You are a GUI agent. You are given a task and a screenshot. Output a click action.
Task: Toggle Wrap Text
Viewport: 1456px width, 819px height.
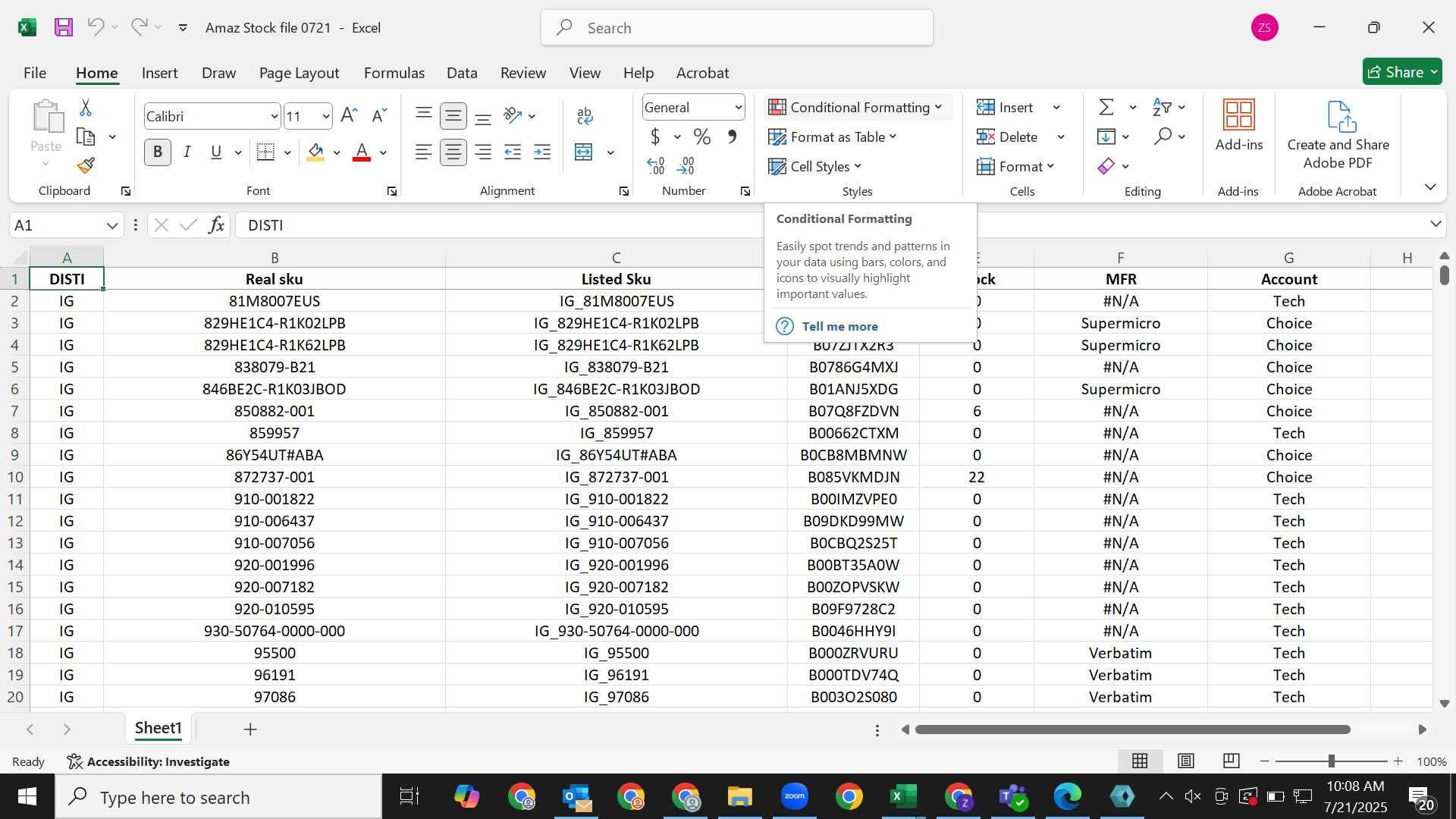[x=585, y=115]
